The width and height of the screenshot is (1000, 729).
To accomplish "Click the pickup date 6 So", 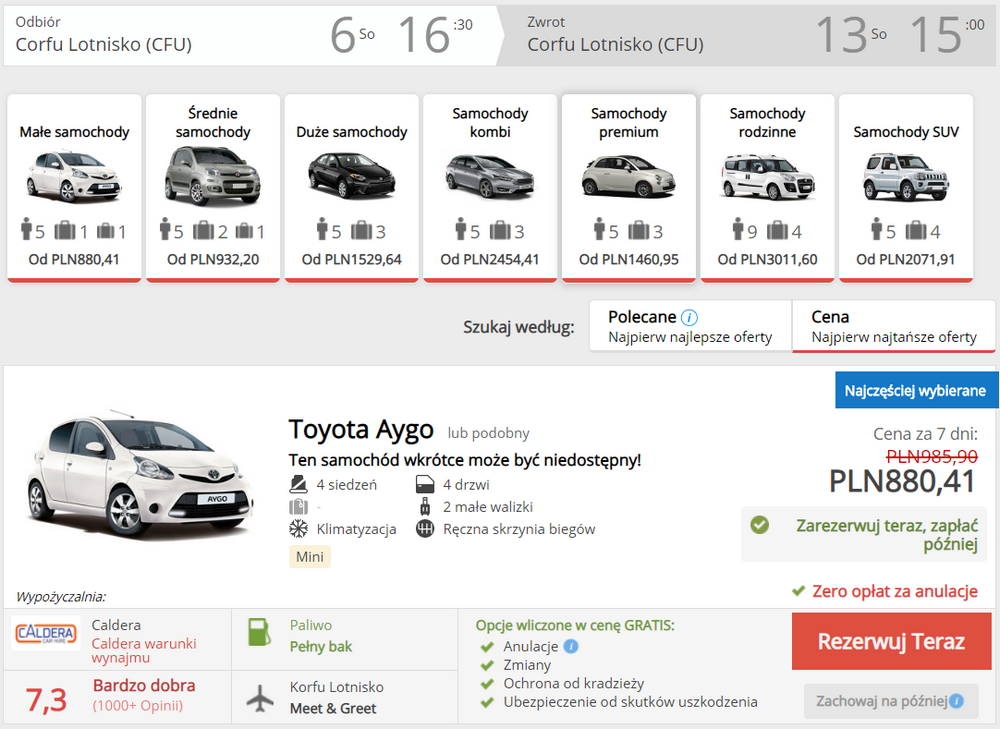I will (x=352, y=35).
